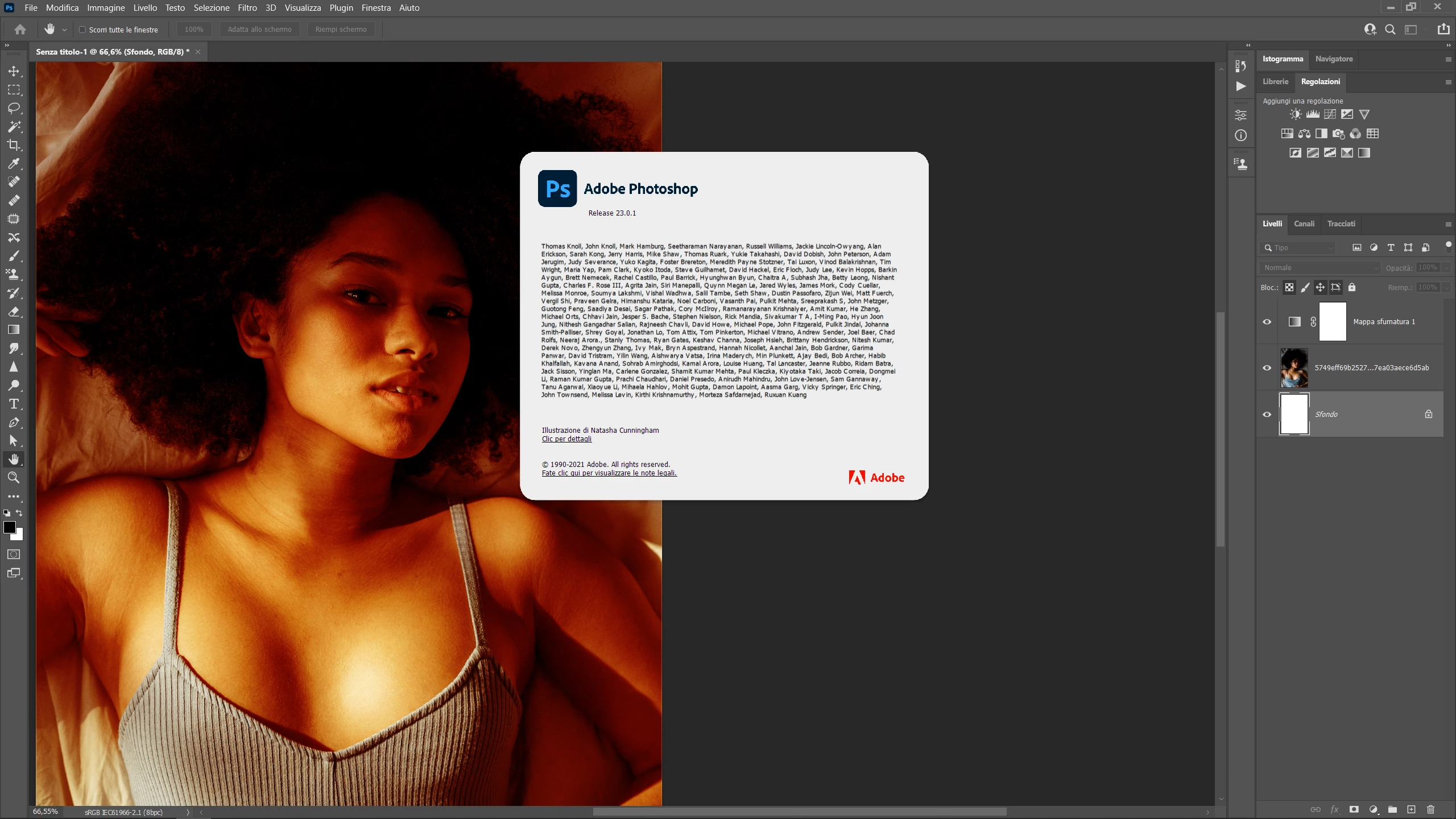Hide the Mappa sfumatura 1 layer
This screenshot has width=1456, height=819.
[x=1267, y=322]
